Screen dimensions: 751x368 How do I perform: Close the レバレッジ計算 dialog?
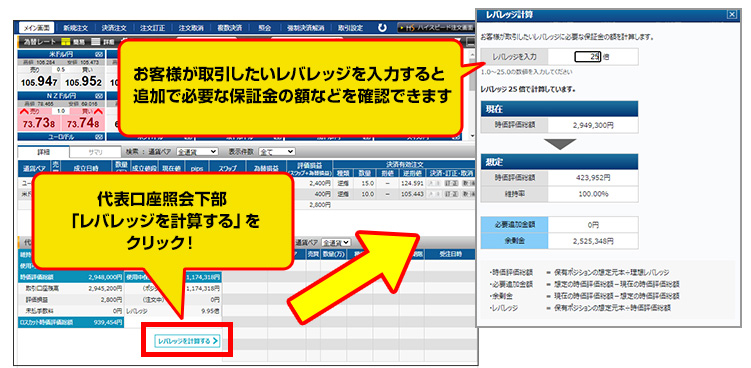click(x=731, y=14)
